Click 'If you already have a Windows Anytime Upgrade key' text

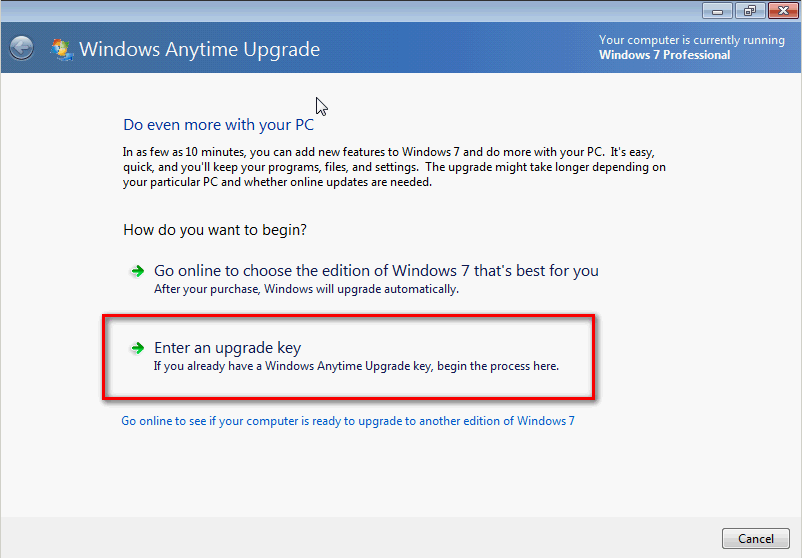tap(293, 366)
